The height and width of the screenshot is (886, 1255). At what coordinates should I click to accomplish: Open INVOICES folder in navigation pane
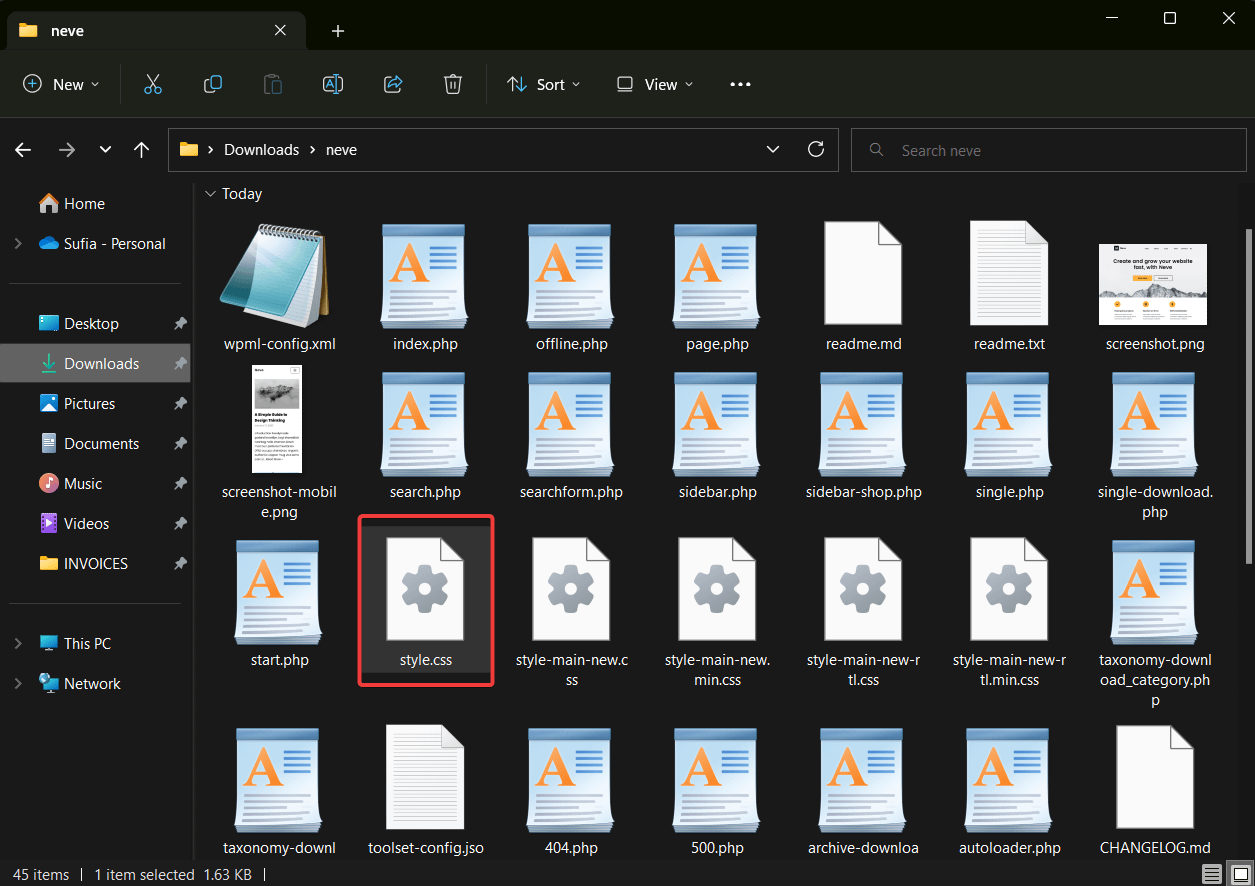point(95,564)
